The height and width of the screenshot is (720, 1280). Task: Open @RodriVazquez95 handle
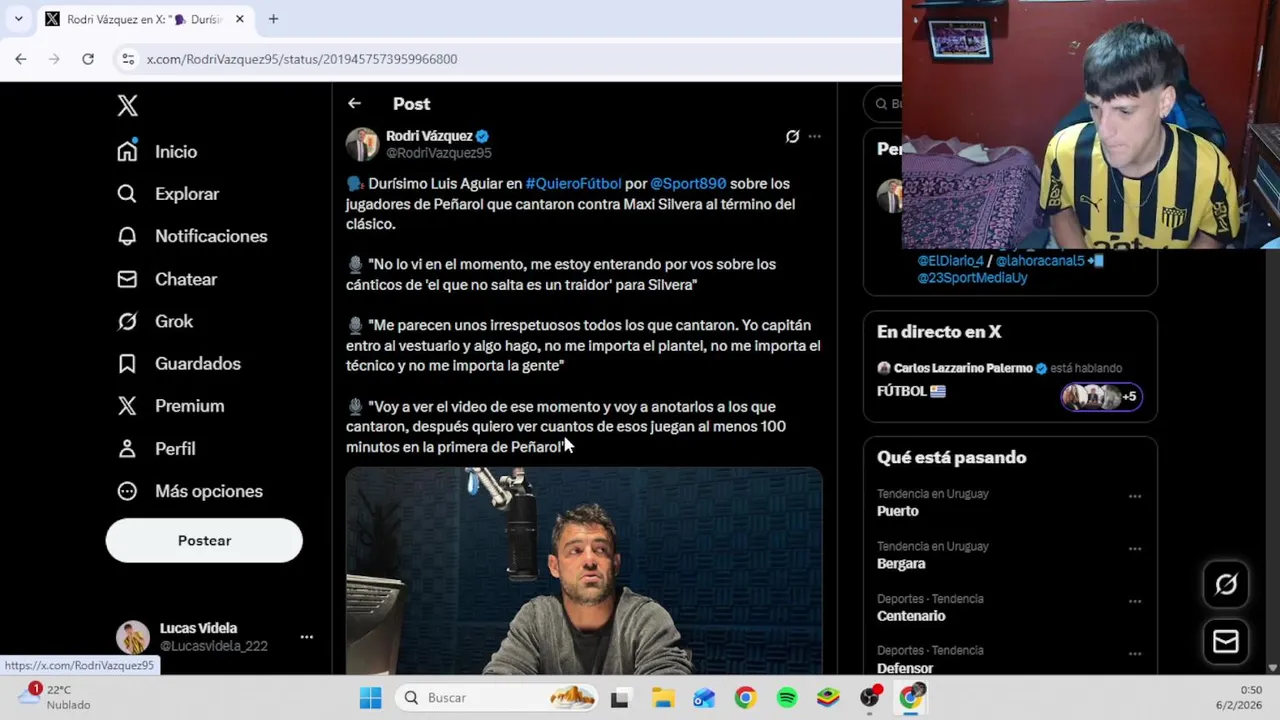[438, 153]
